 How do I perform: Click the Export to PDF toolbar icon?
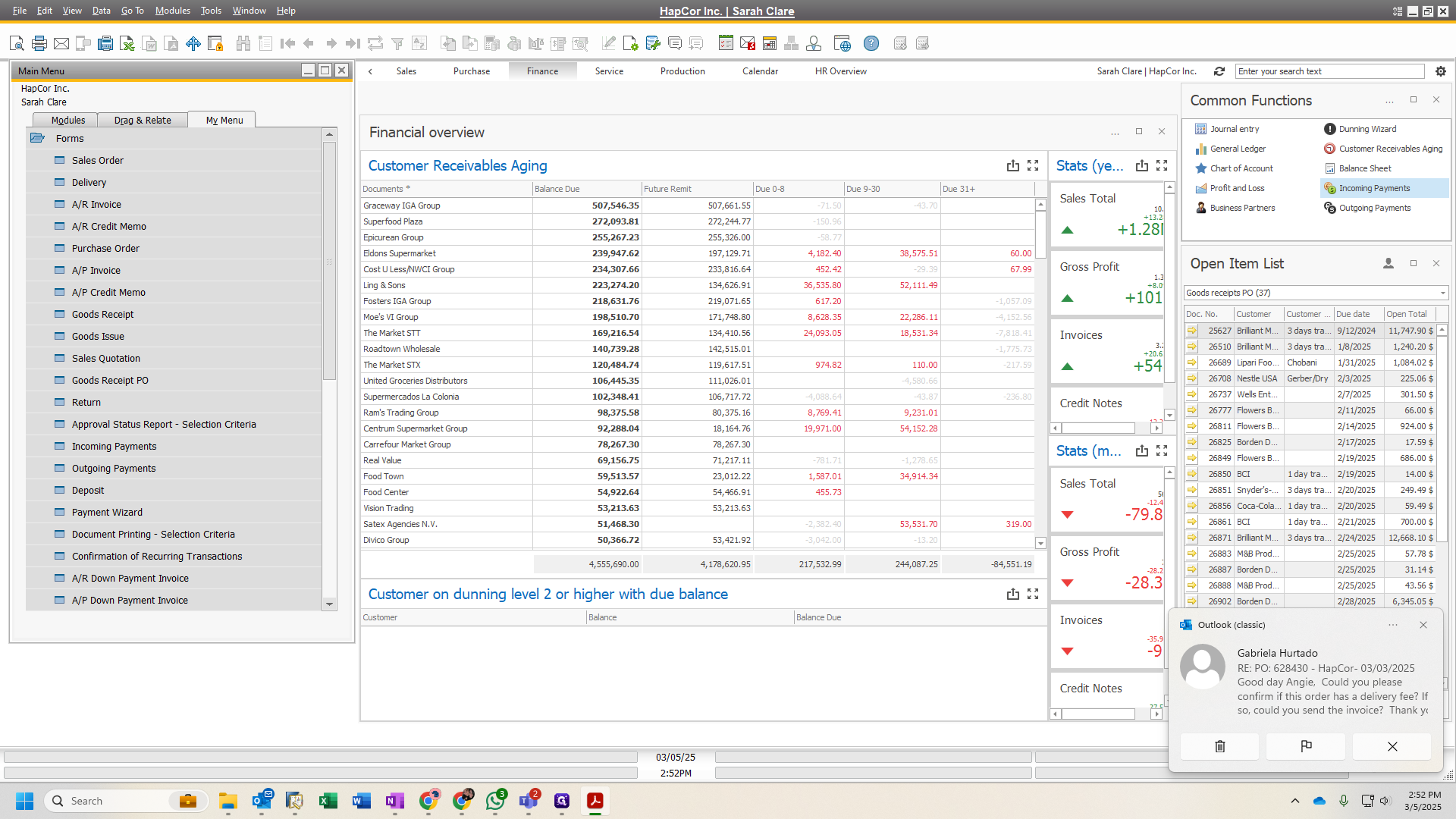point(171,43)
